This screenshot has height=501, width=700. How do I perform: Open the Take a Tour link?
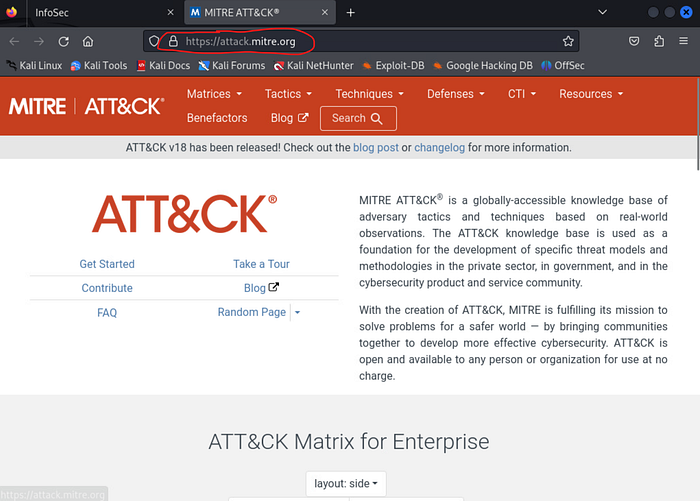point(261,264)
